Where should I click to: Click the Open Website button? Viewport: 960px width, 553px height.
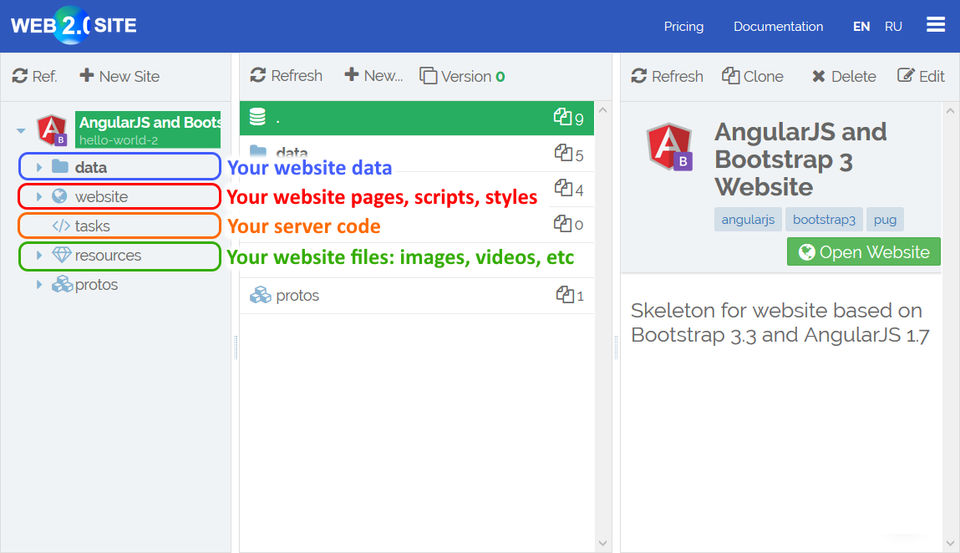pos(863,252)
